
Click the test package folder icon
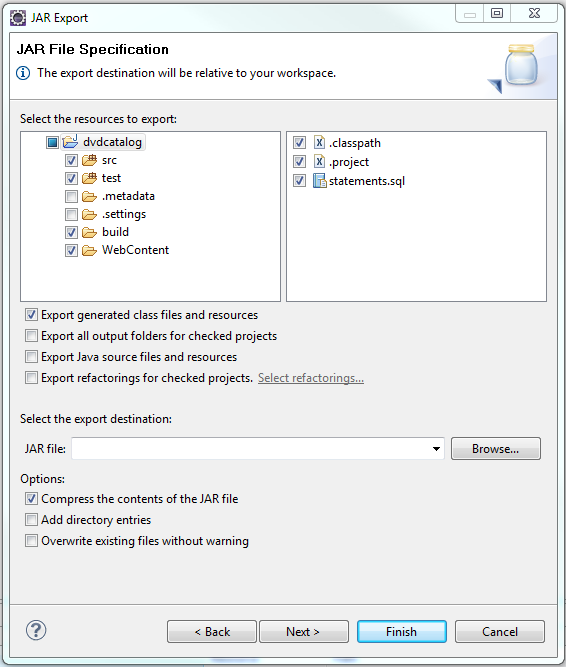point(89,178)
